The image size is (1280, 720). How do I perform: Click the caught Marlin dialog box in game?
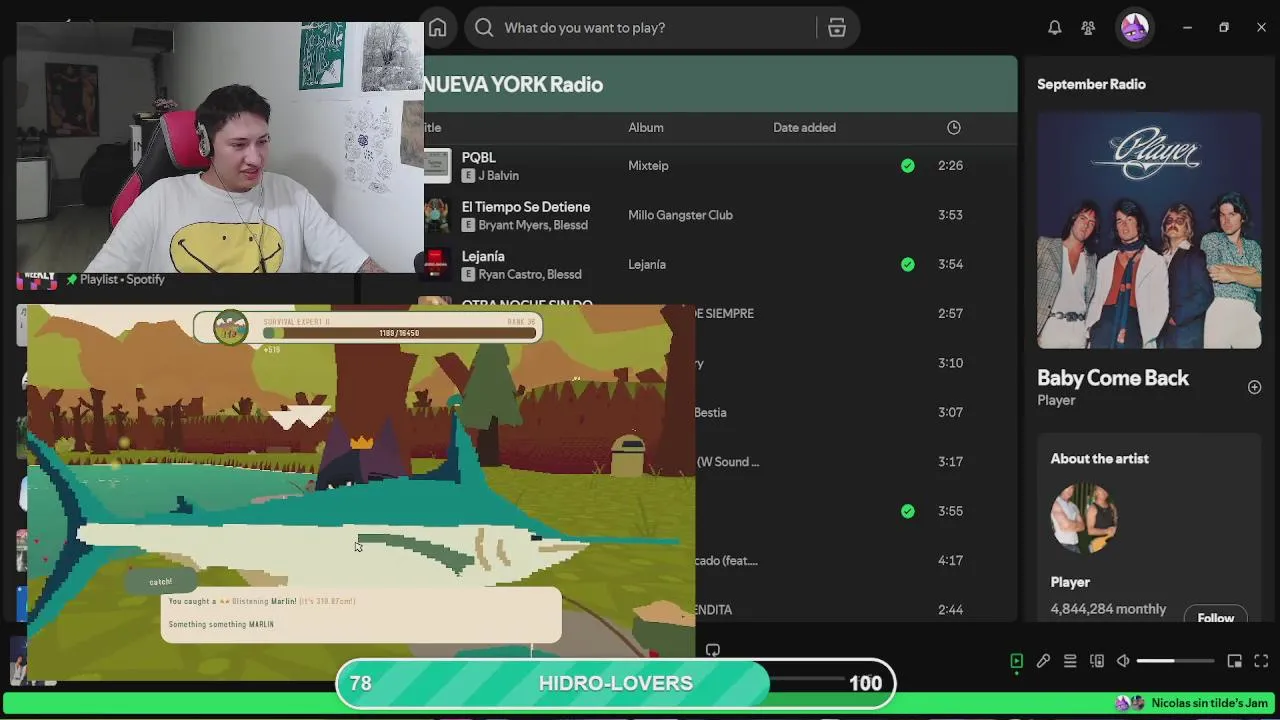click(361, 614)
